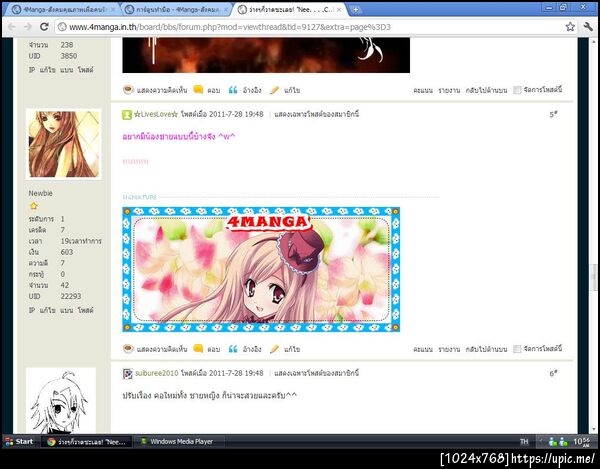Click the quote icon under post 5
Image resolution: width=600 pixels, height=469 pixels.
click(x=233, y=349)
